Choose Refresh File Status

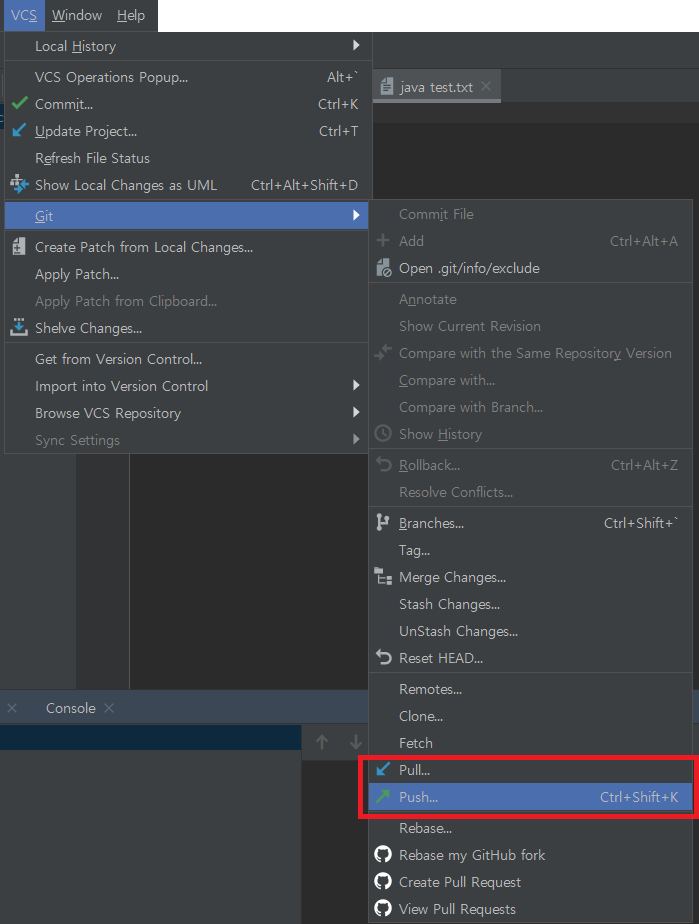click(x=187, y=158)
